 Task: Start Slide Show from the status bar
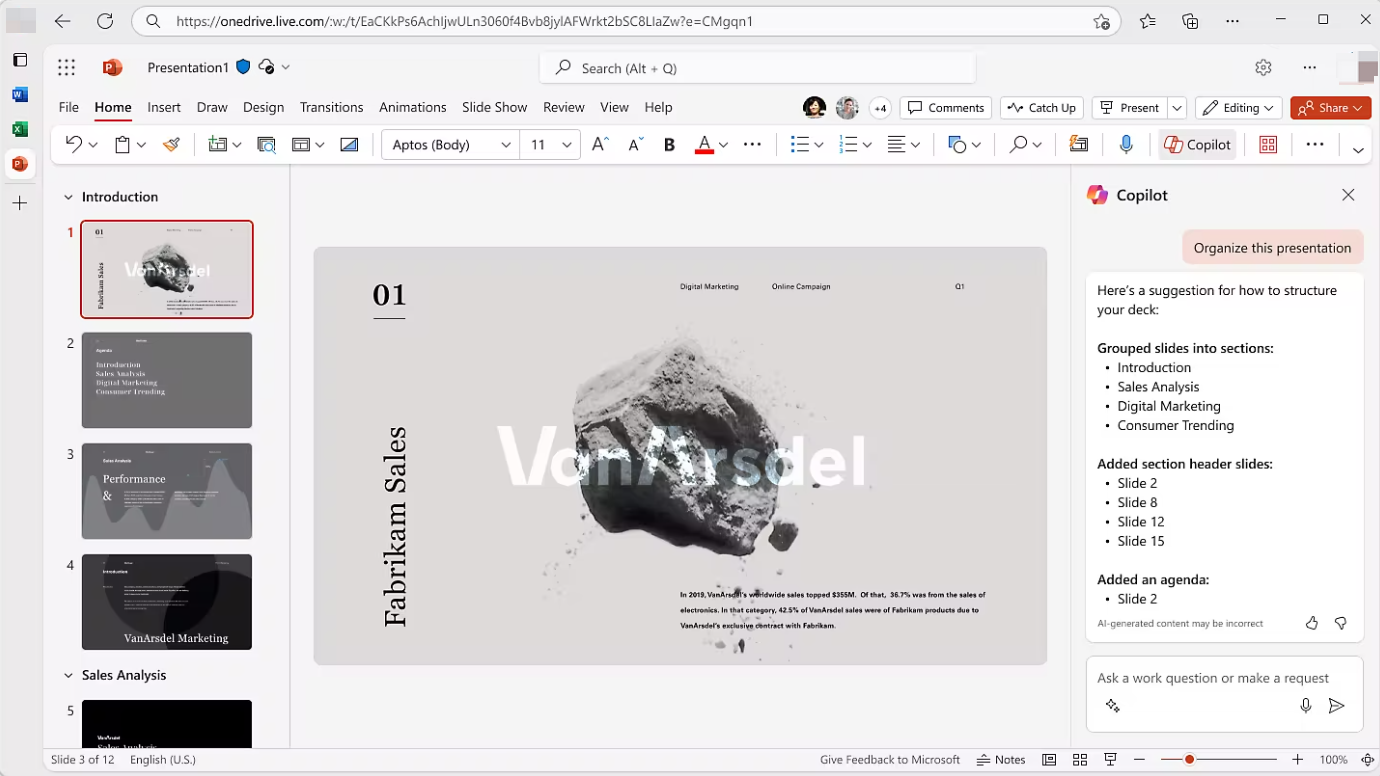[x=1110, y=759]
